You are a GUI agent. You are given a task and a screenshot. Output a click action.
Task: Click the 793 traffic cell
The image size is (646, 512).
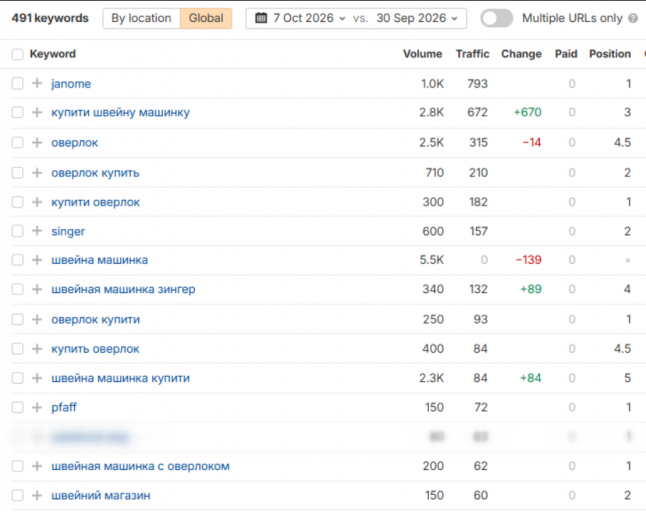click(477, 84)
